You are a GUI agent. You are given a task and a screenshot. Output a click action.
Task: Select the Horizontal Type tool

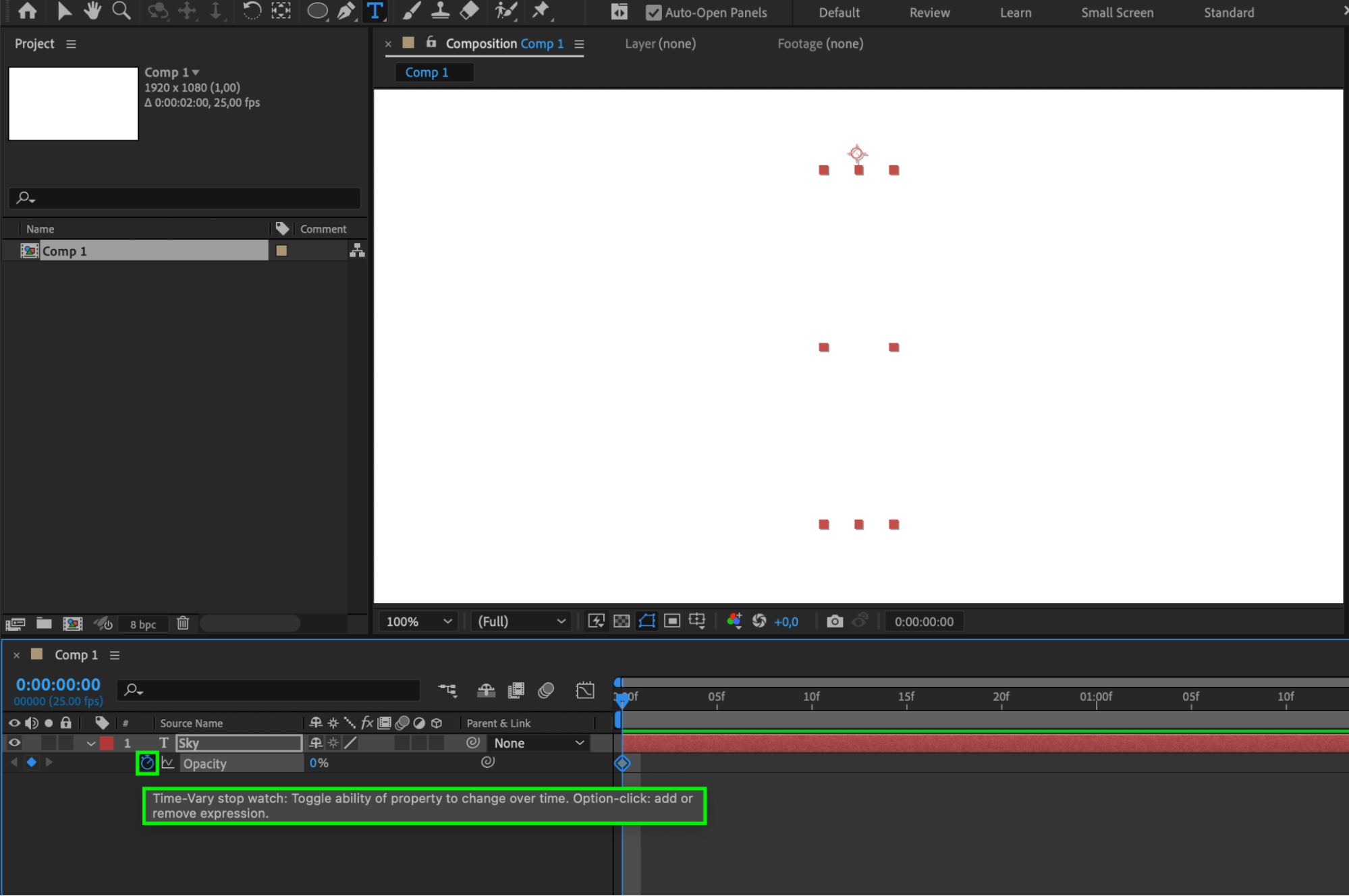(375, 11)
